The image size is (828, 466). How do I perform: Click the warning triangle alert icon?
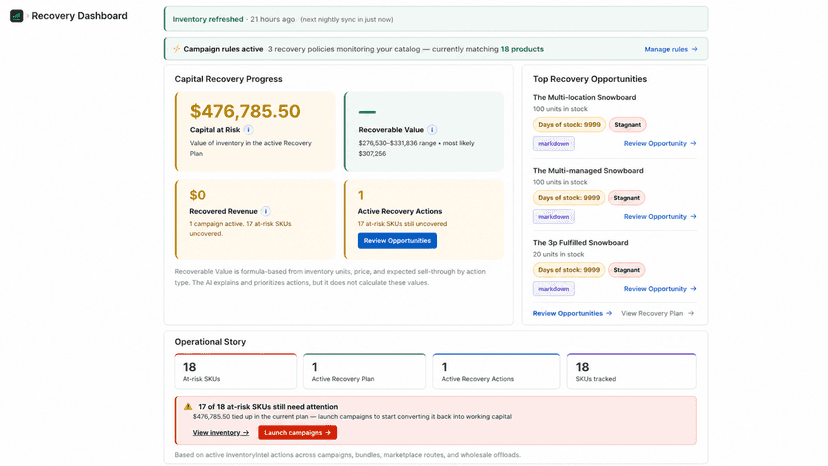pyautogui.click(x=188, y=406)
